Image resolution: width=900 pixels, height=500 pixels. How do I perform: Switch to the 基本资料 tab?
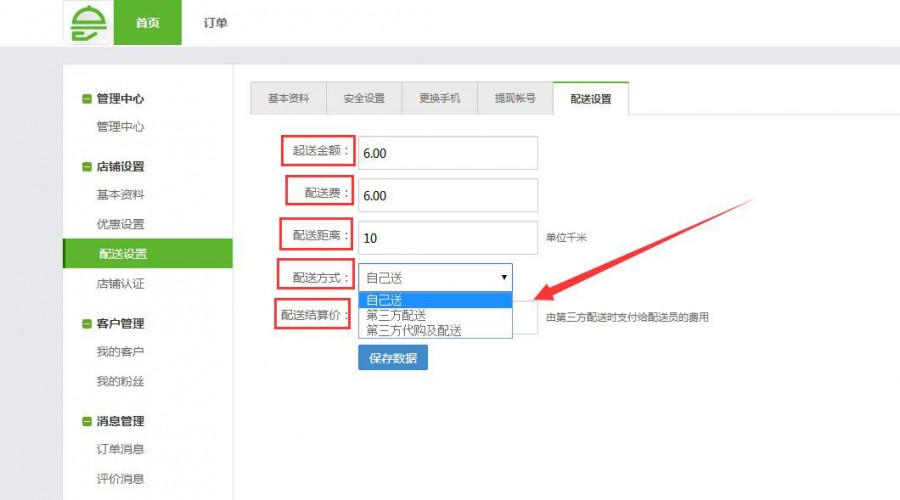[x=288, y=98]
